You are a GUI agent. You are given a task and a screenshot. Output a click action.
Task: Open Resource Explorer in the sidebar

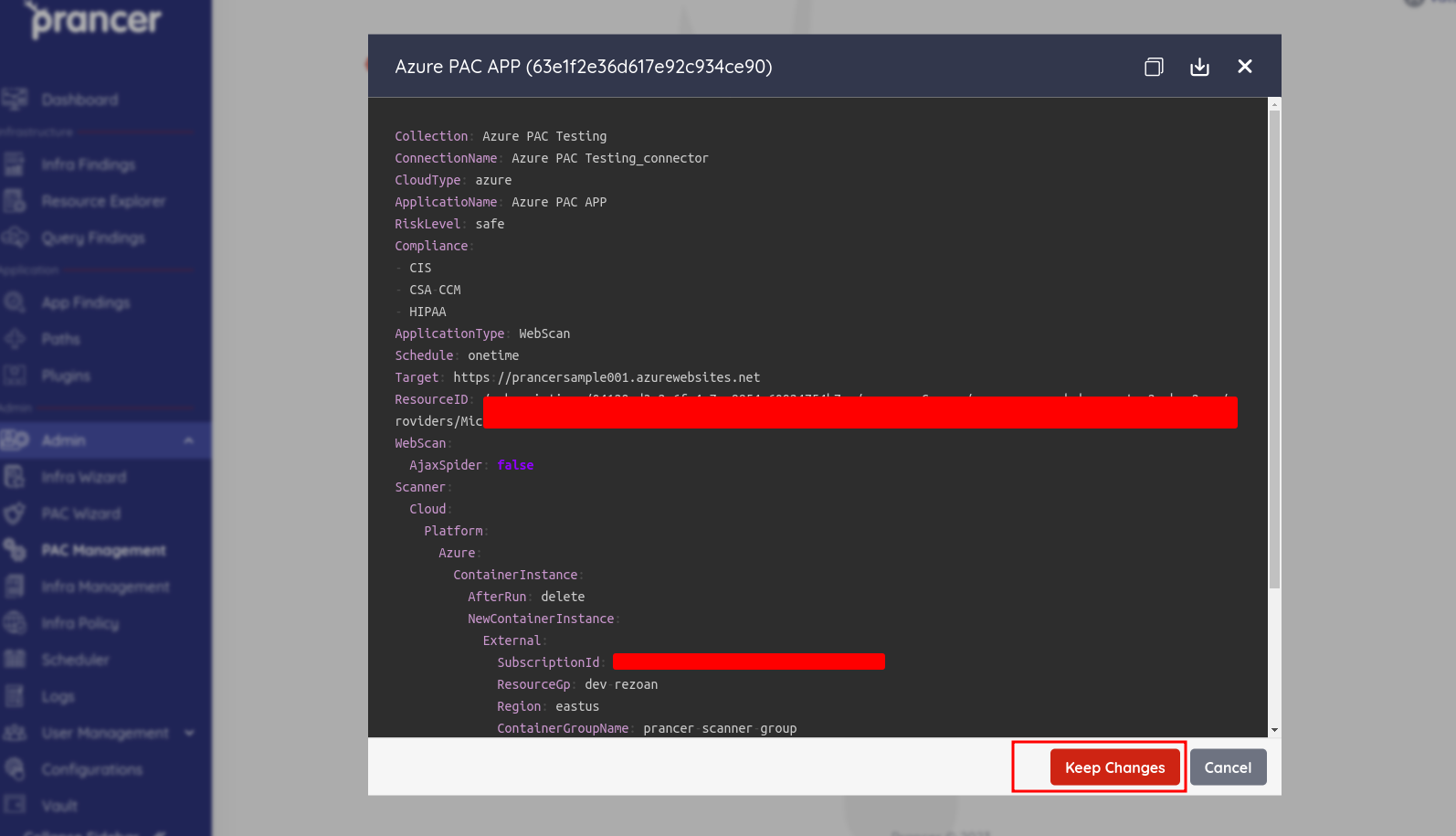pos(103,201)
